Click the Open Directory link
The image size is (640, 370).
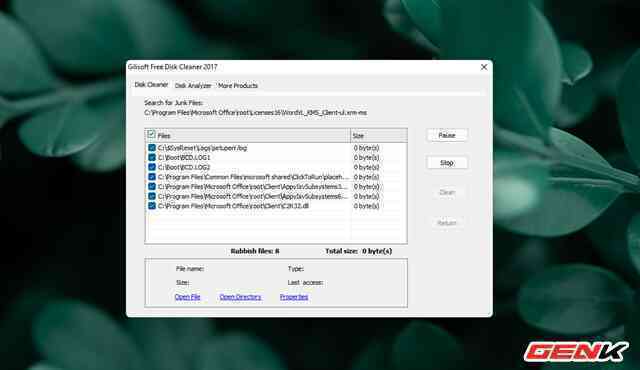[240, 297]
